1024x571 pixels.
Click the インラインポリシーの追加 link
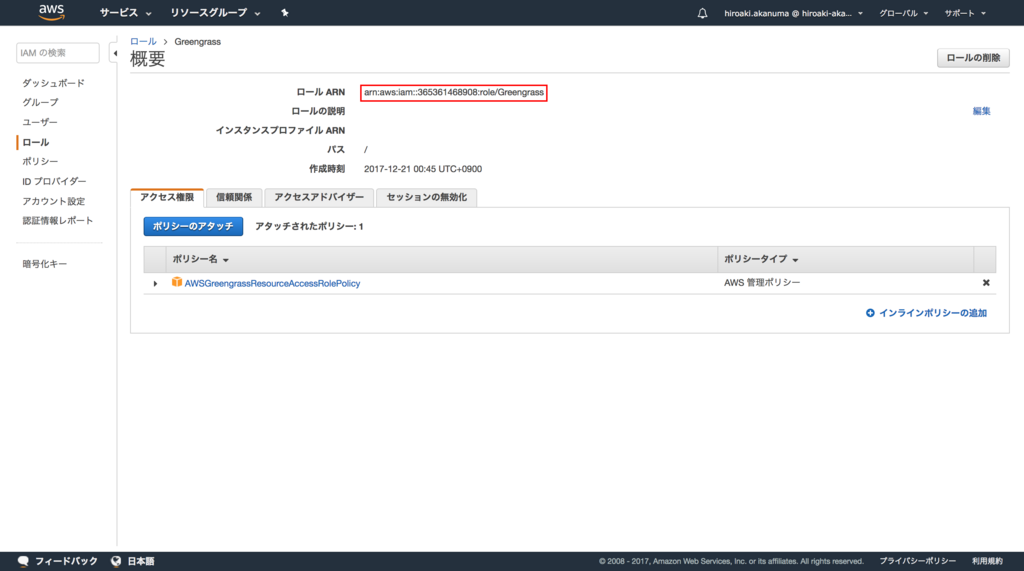926,313
